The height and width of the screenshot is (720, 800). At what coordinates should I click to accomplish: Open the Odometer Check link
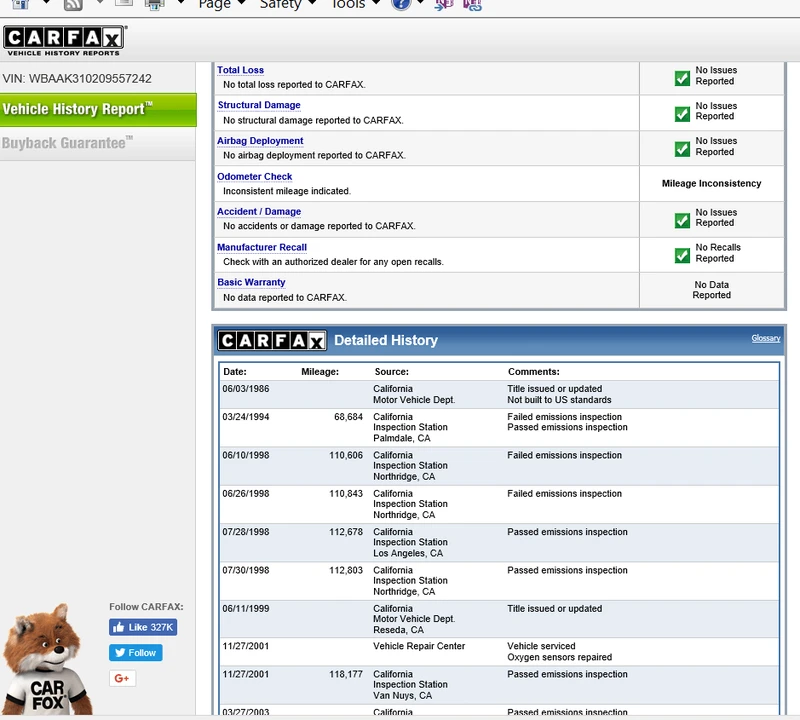click(x=255, y=177)
